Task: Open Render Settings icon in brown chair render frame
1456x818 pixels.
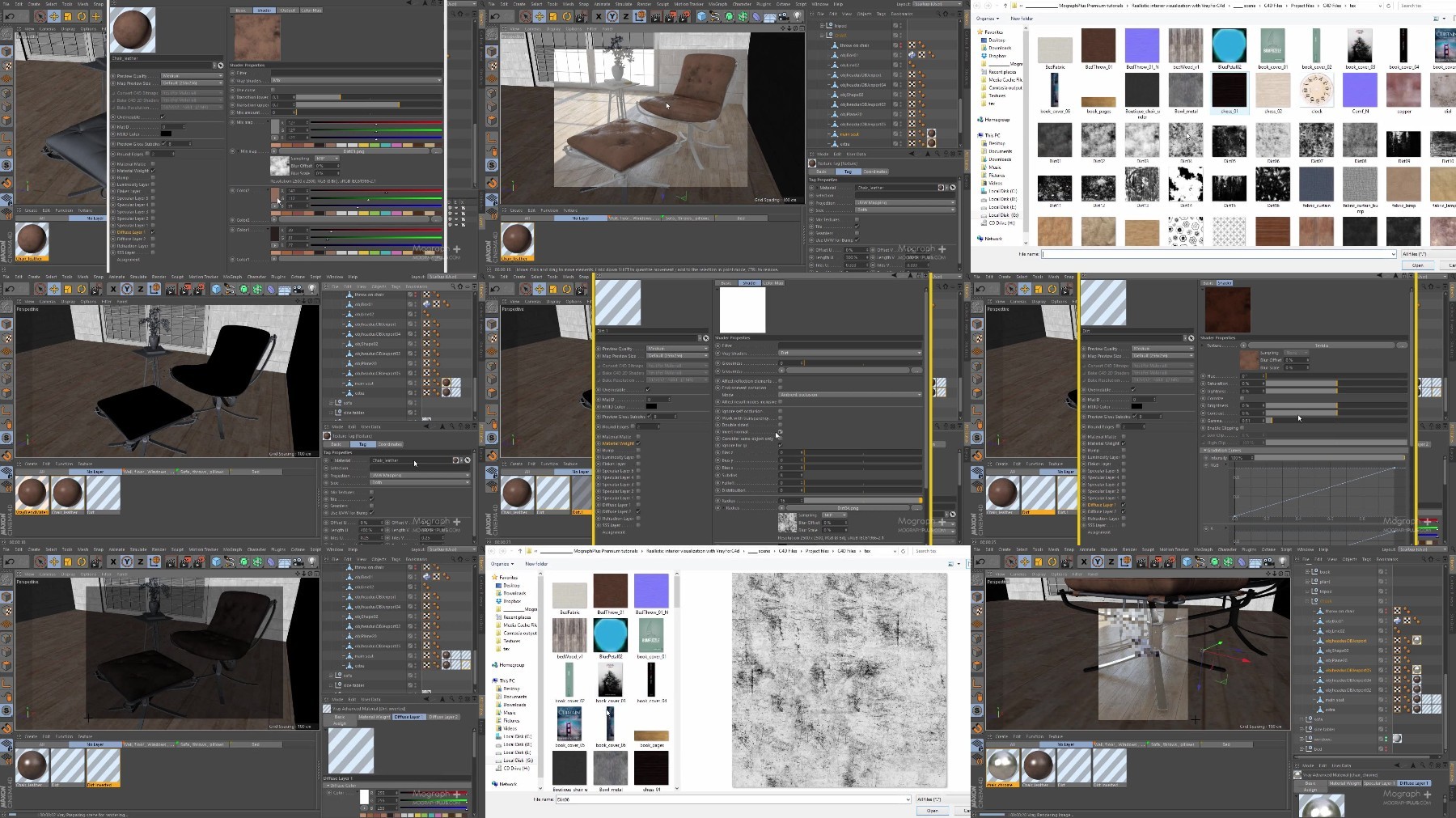Action: (684, 16)
